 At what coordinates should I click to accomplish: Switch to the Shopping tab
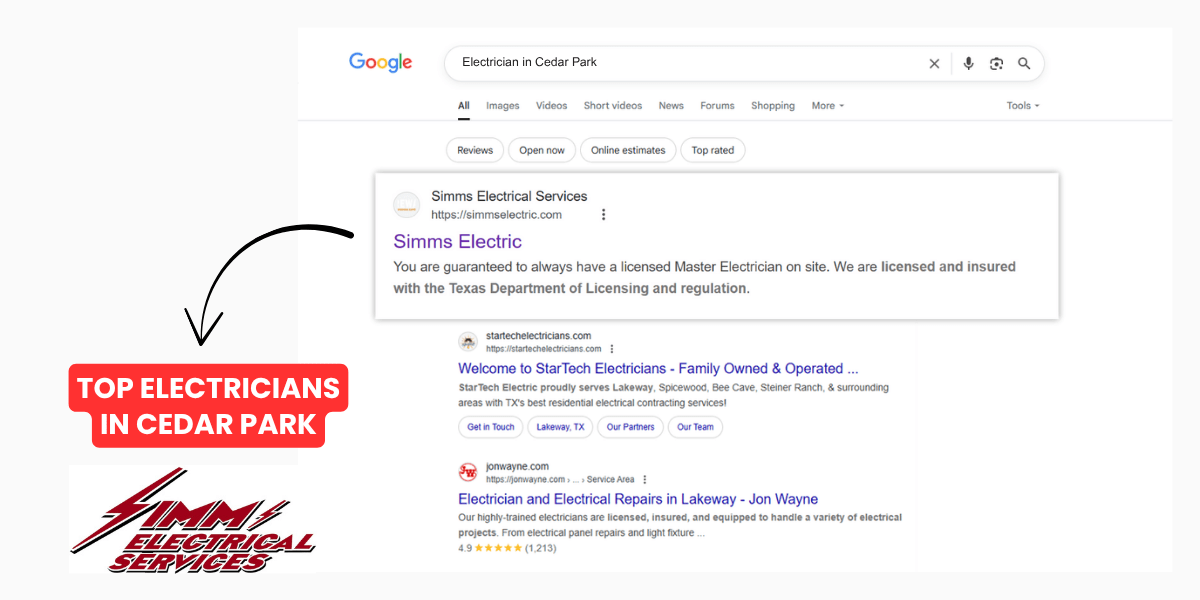tap(773, 106)
